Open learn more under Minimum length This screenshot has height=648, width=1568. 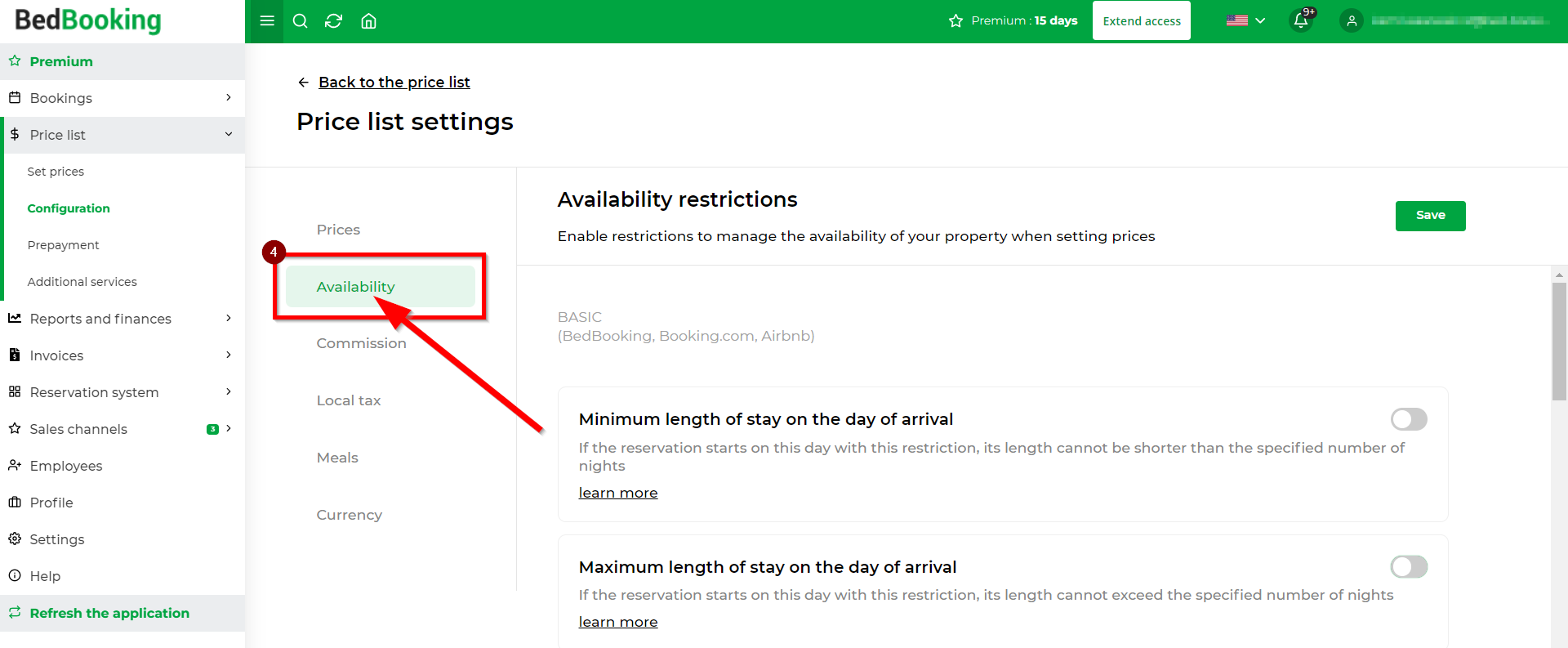coord(618,493)
